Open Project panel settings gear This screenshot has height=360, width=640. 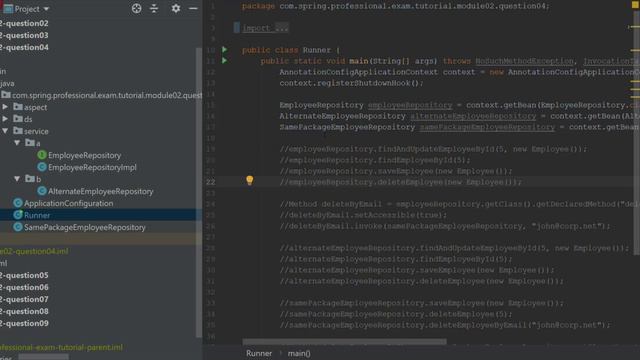coord(176,9)
